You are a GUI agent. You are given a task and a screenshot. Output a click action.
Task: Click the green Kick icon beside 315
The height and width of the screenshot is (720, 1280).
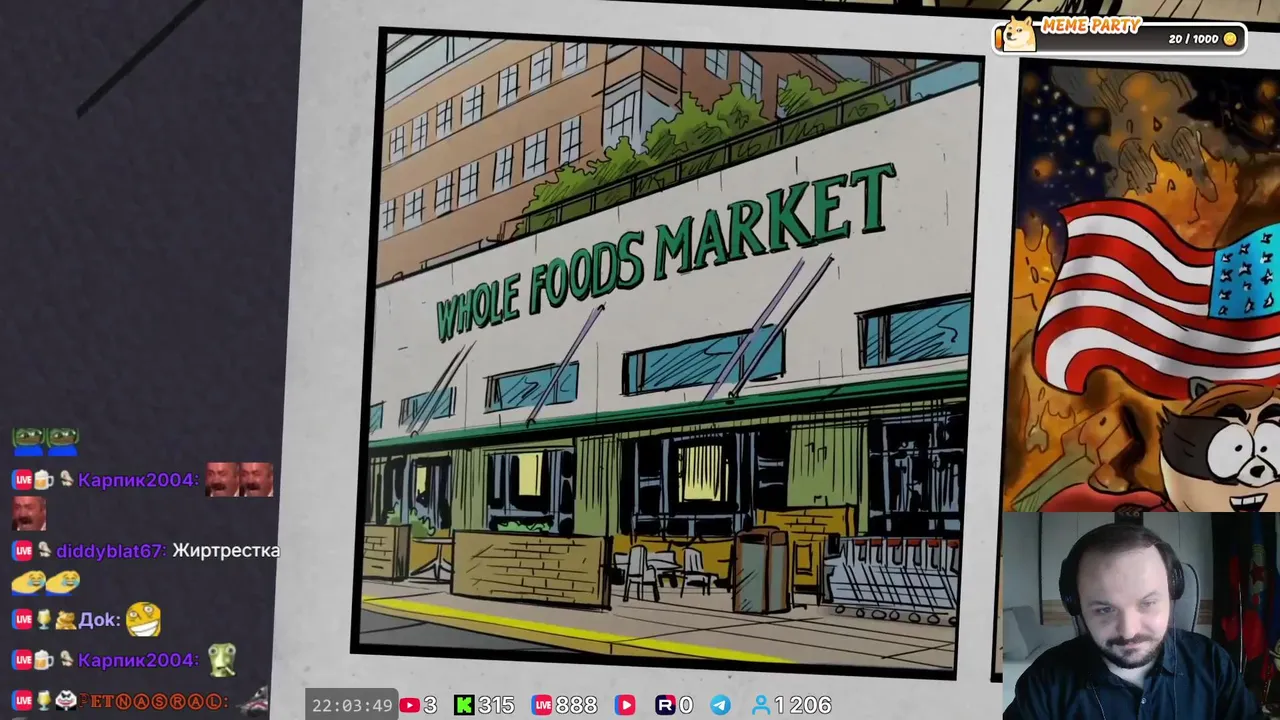click(x=464, y=705)
